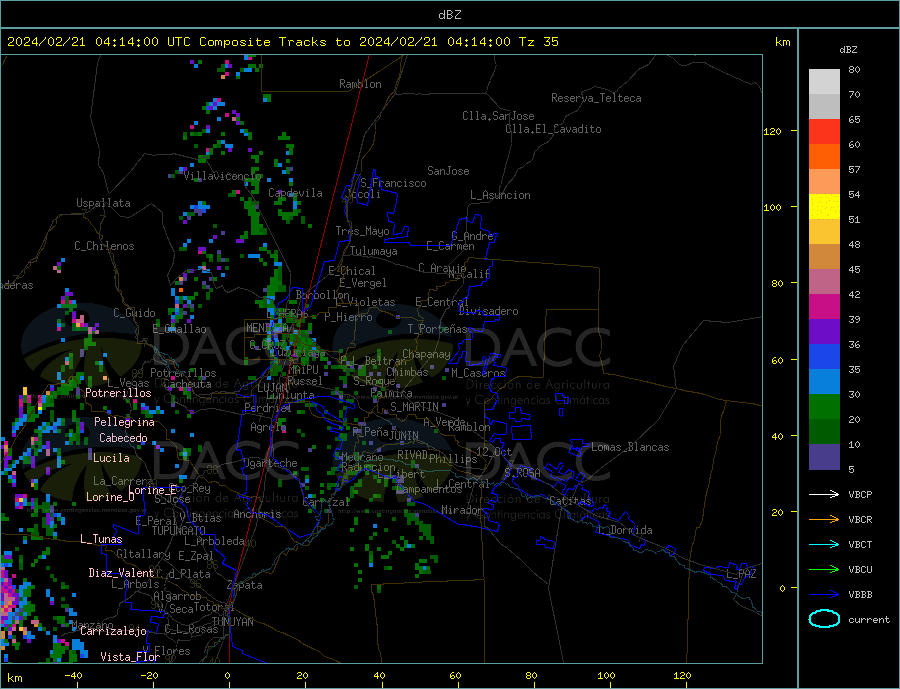Click the L_Tunas pink label
This screenshot has height=689, width=900.
click(x=101, y=539)
